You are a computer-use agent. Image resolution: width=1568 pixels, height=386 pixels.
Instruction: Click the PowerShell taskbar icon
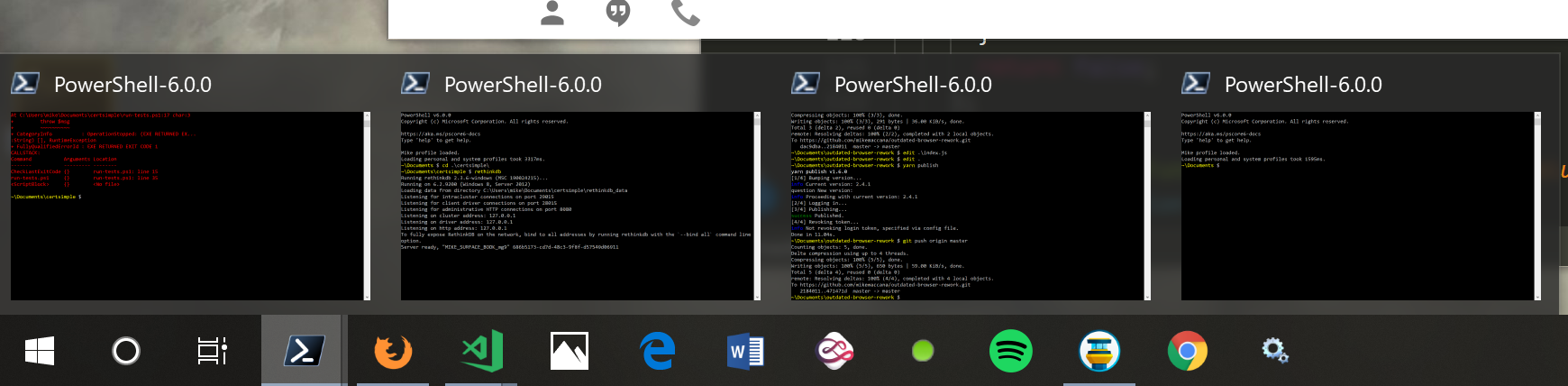[304, 351]
